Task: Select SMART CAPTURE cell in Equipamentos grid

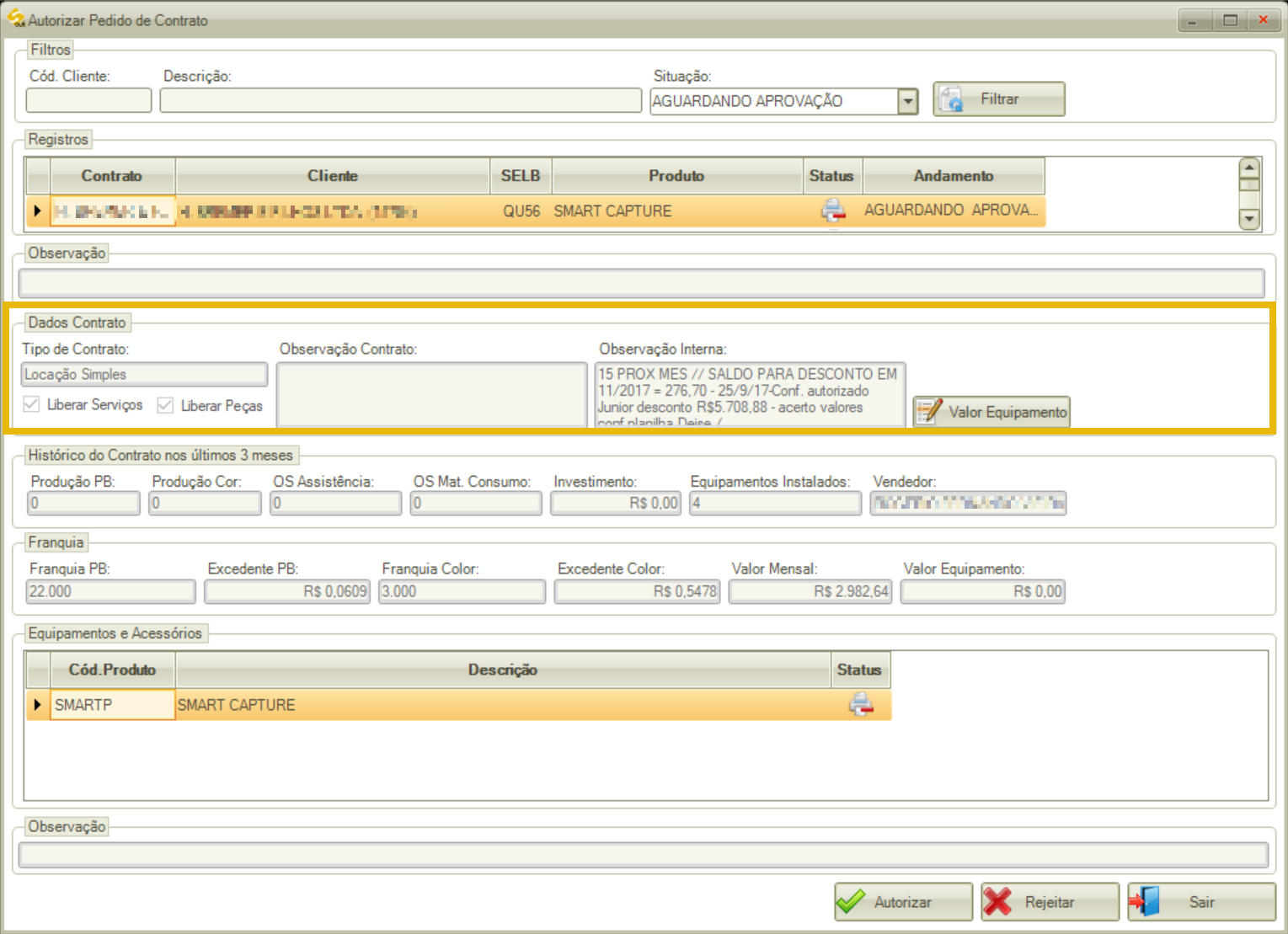Action: (503, 705)
